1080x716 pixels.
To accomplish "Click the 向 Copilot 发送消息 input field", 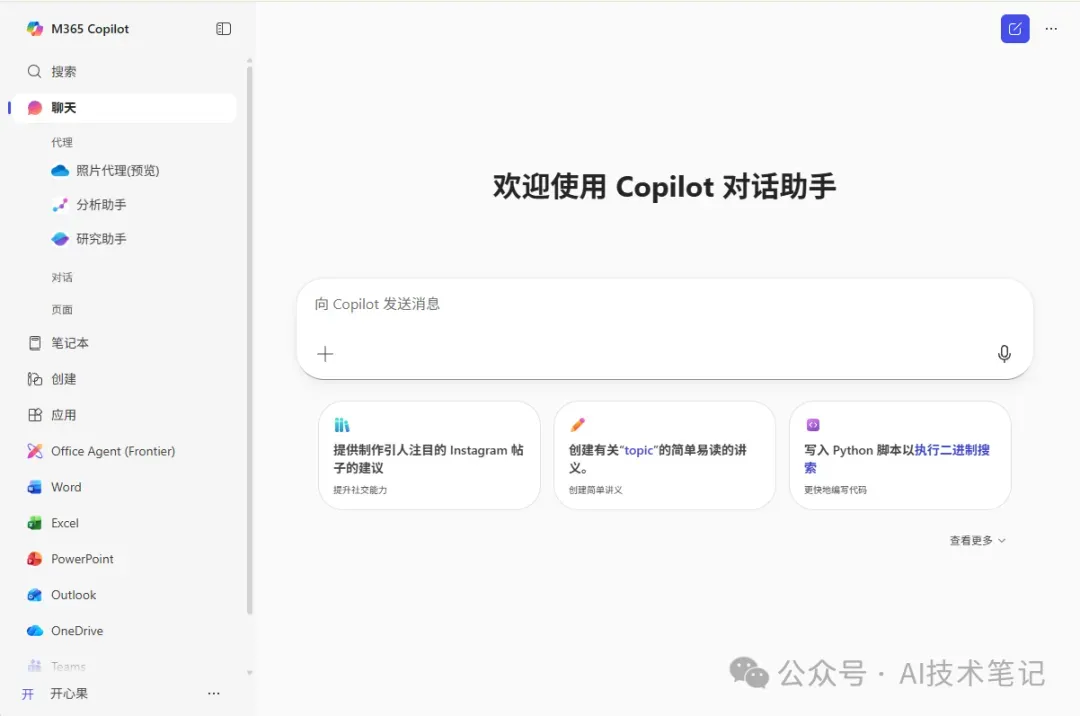I will (x=665, y=328).
